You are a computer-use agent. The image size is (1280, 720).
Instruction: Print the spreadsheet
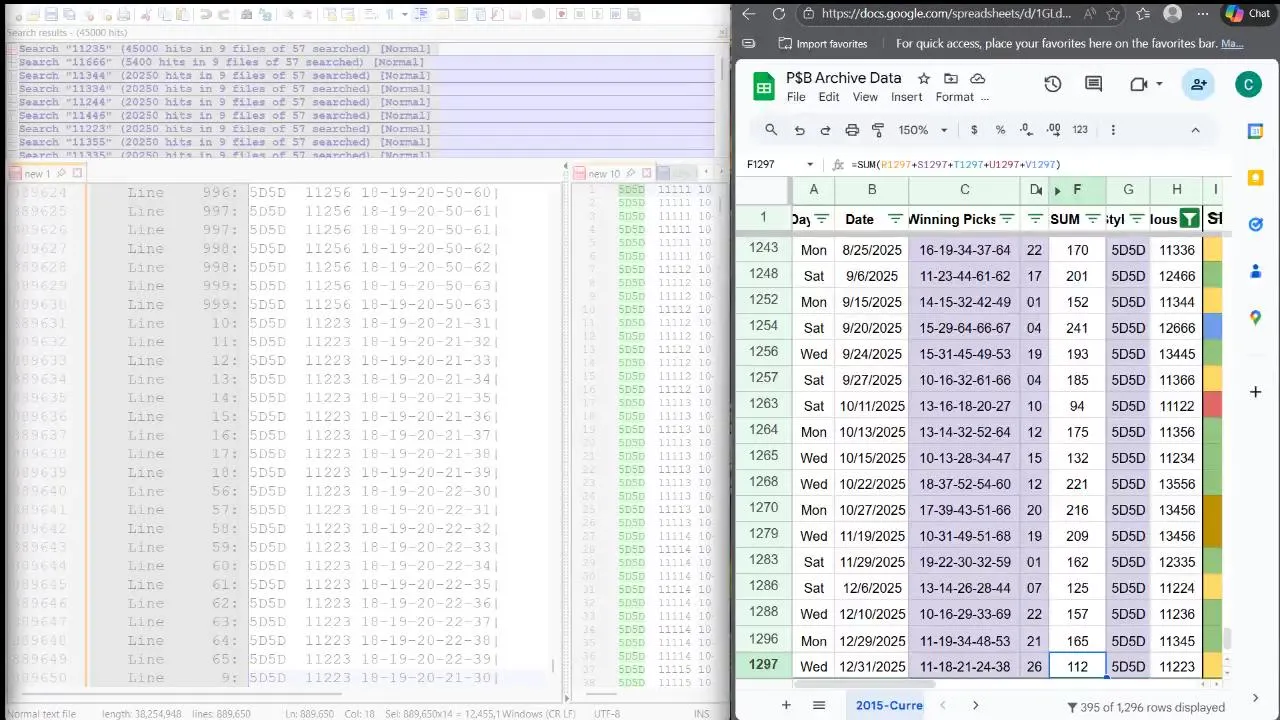[852, 130]
